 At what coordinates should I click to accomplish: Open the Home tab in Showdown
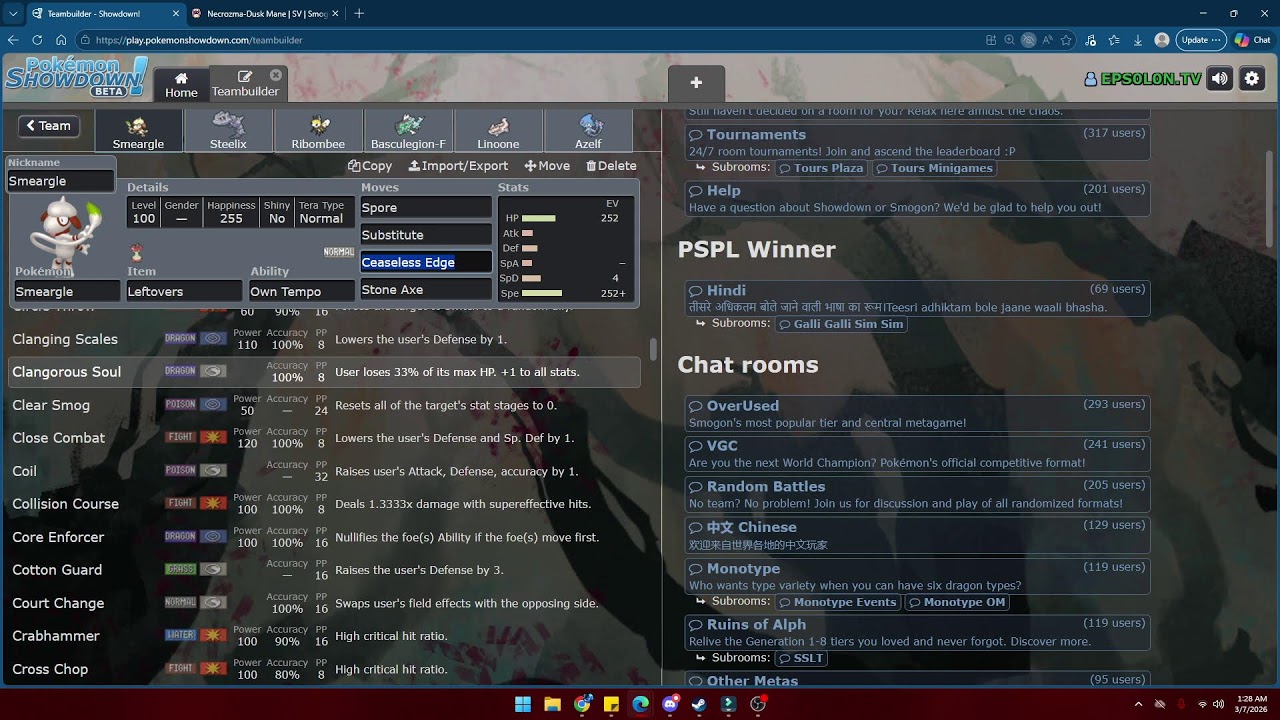click(181, 84)
